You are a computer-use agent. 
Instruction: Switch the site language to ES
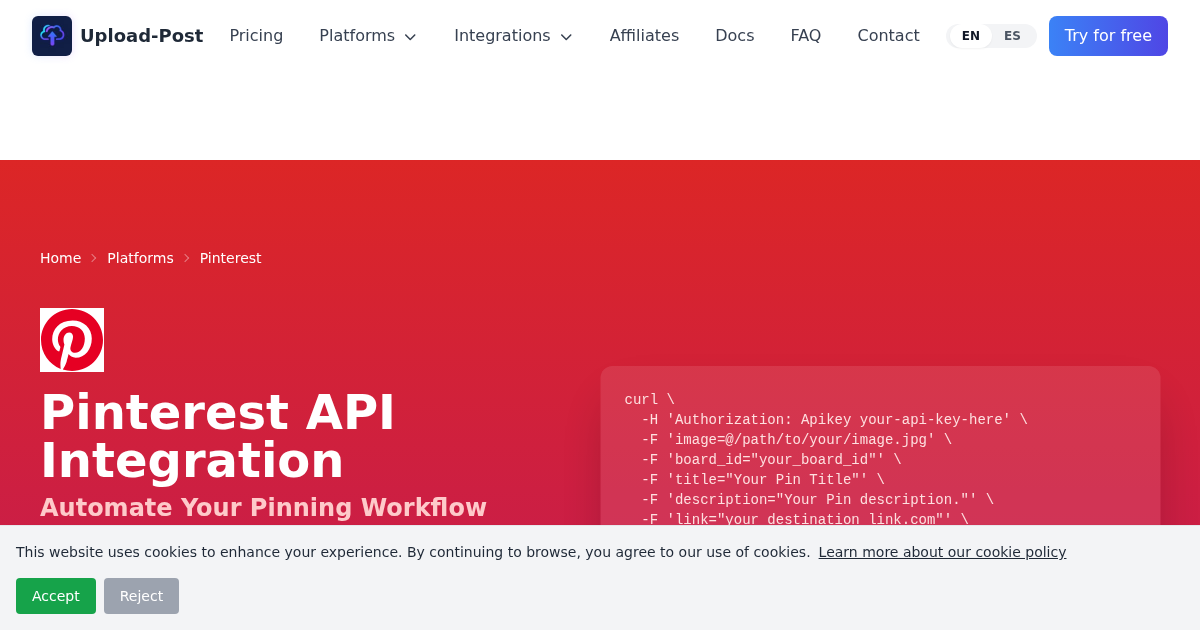pos(1012,35)
